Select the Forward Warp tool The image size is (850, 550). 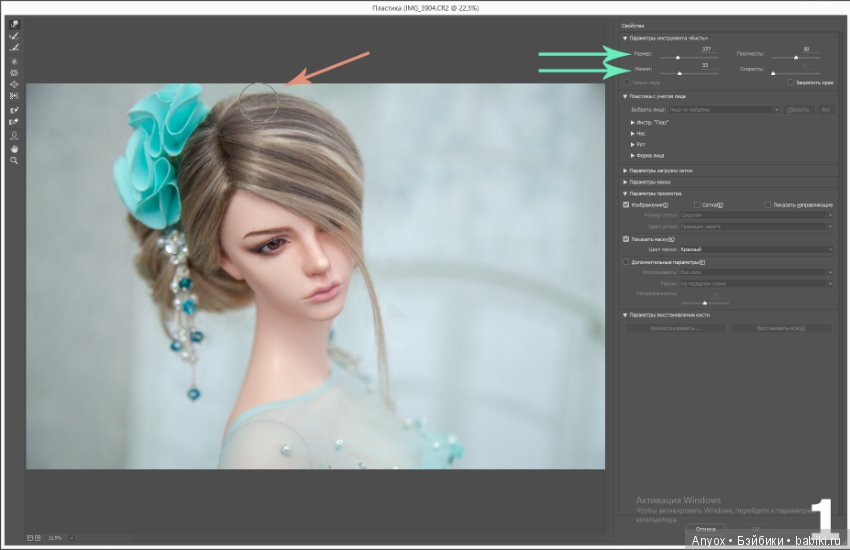click(x=14, y=24)
